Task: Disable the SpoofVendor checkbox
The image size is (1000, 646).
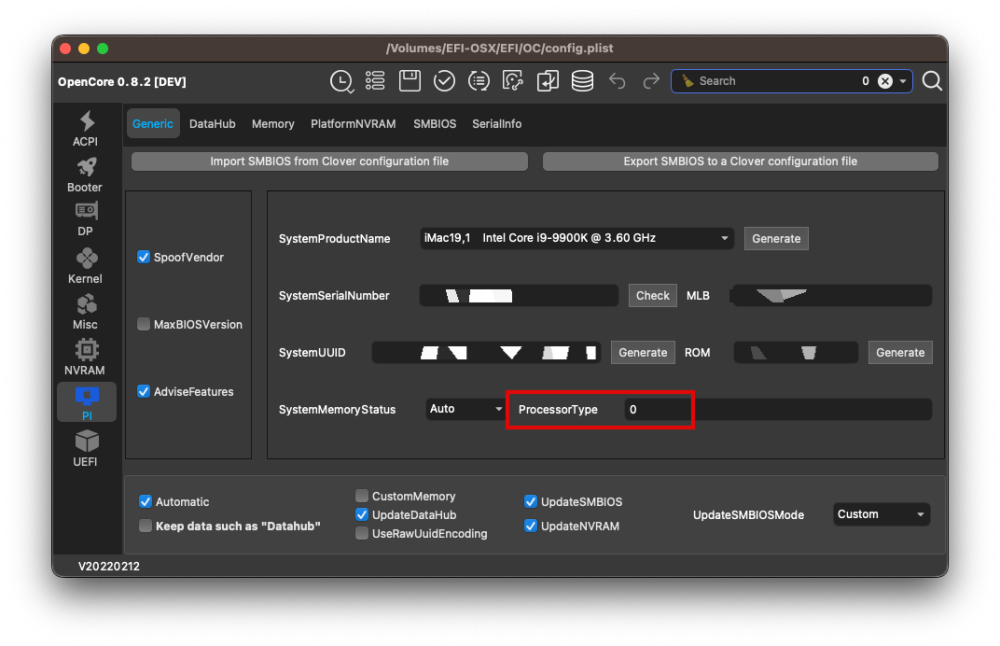Action: pos(143,257)
